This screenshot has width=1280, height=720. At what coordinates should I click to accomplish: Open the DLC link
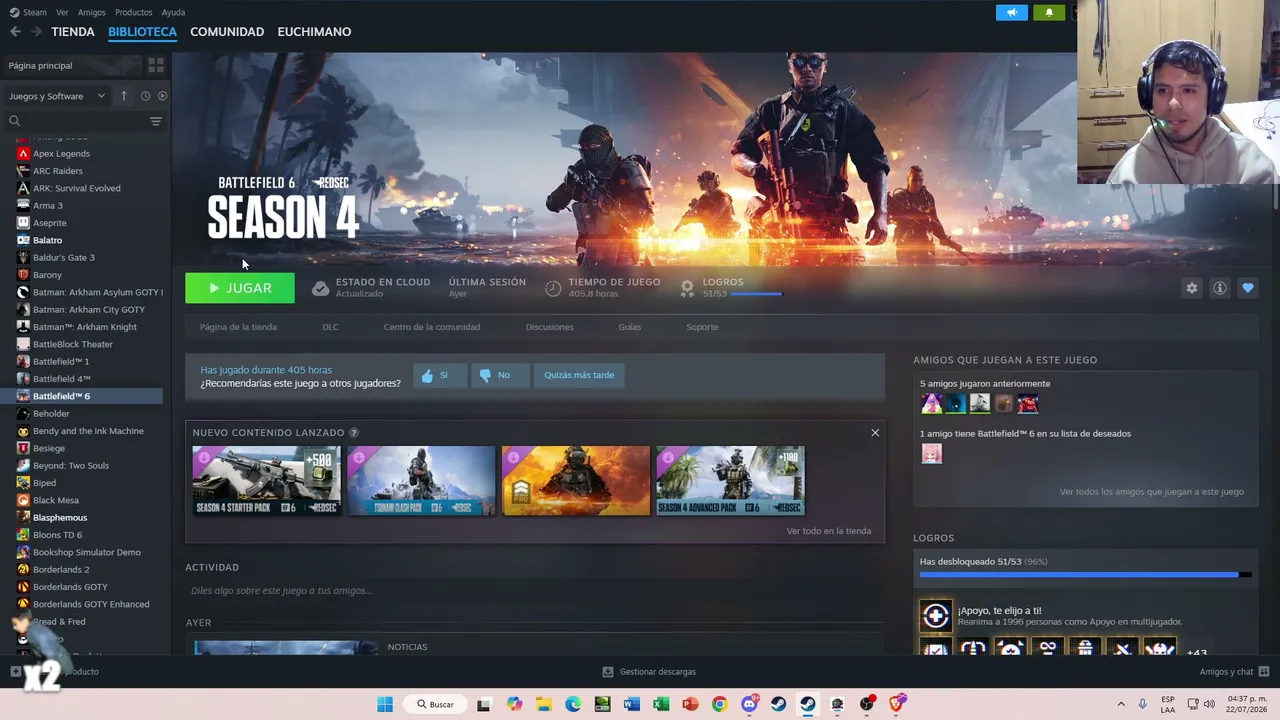click(330, 327)
